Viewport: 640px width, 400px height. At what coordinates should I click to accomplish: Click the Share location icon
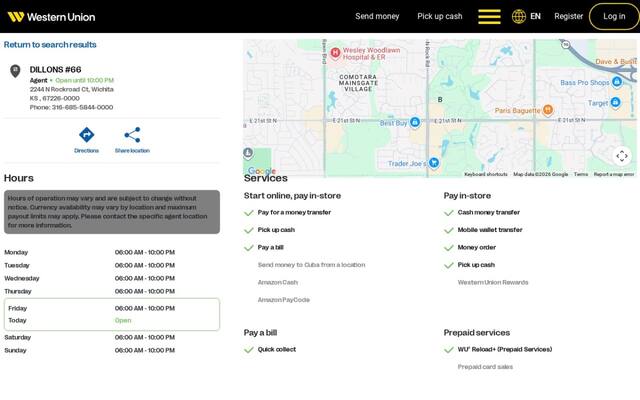click(132, 135)
